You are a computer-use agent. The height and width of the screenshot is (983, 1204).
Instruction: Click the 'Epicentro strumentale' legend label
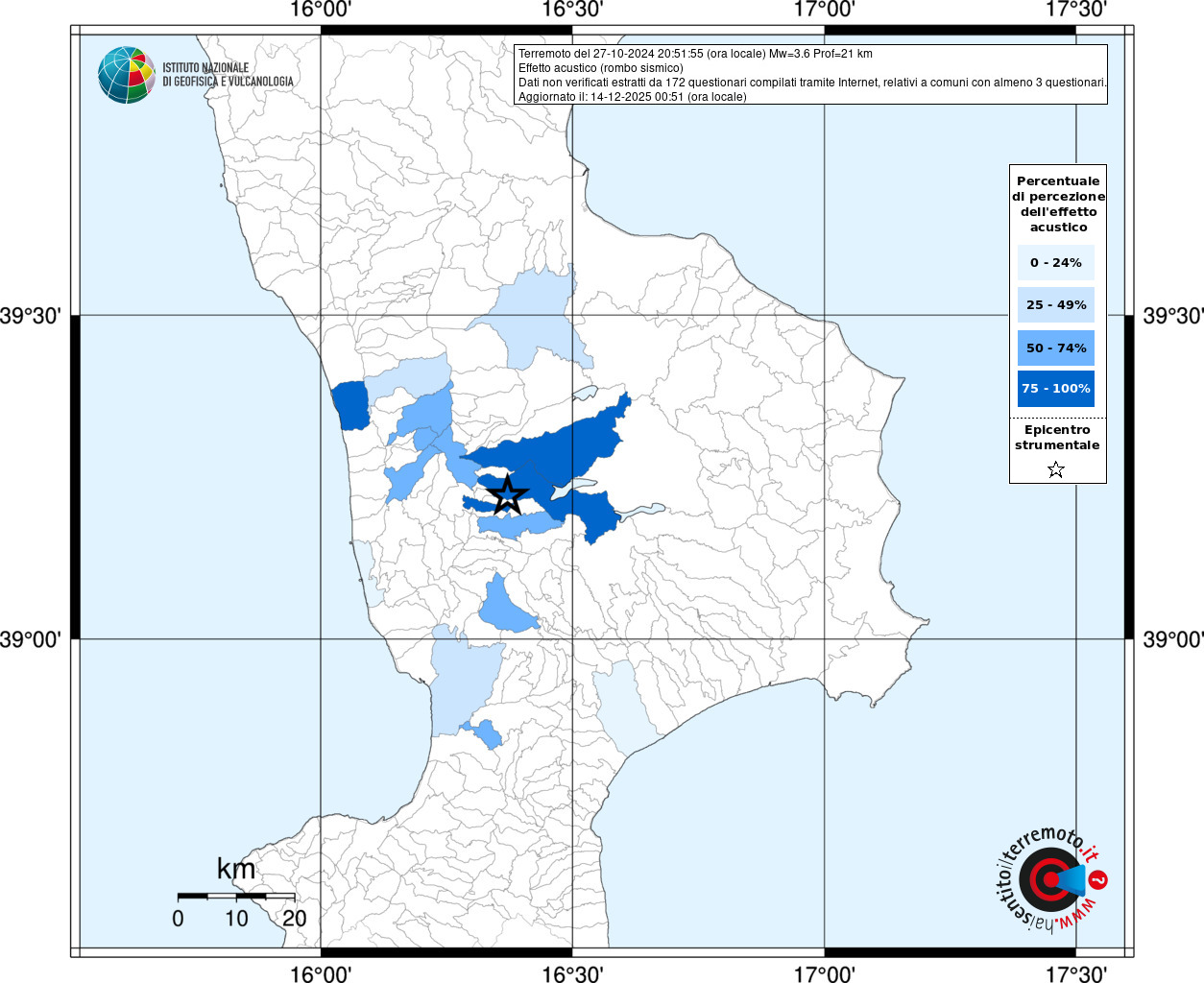pyautogui.click(x=1057, y=438)
